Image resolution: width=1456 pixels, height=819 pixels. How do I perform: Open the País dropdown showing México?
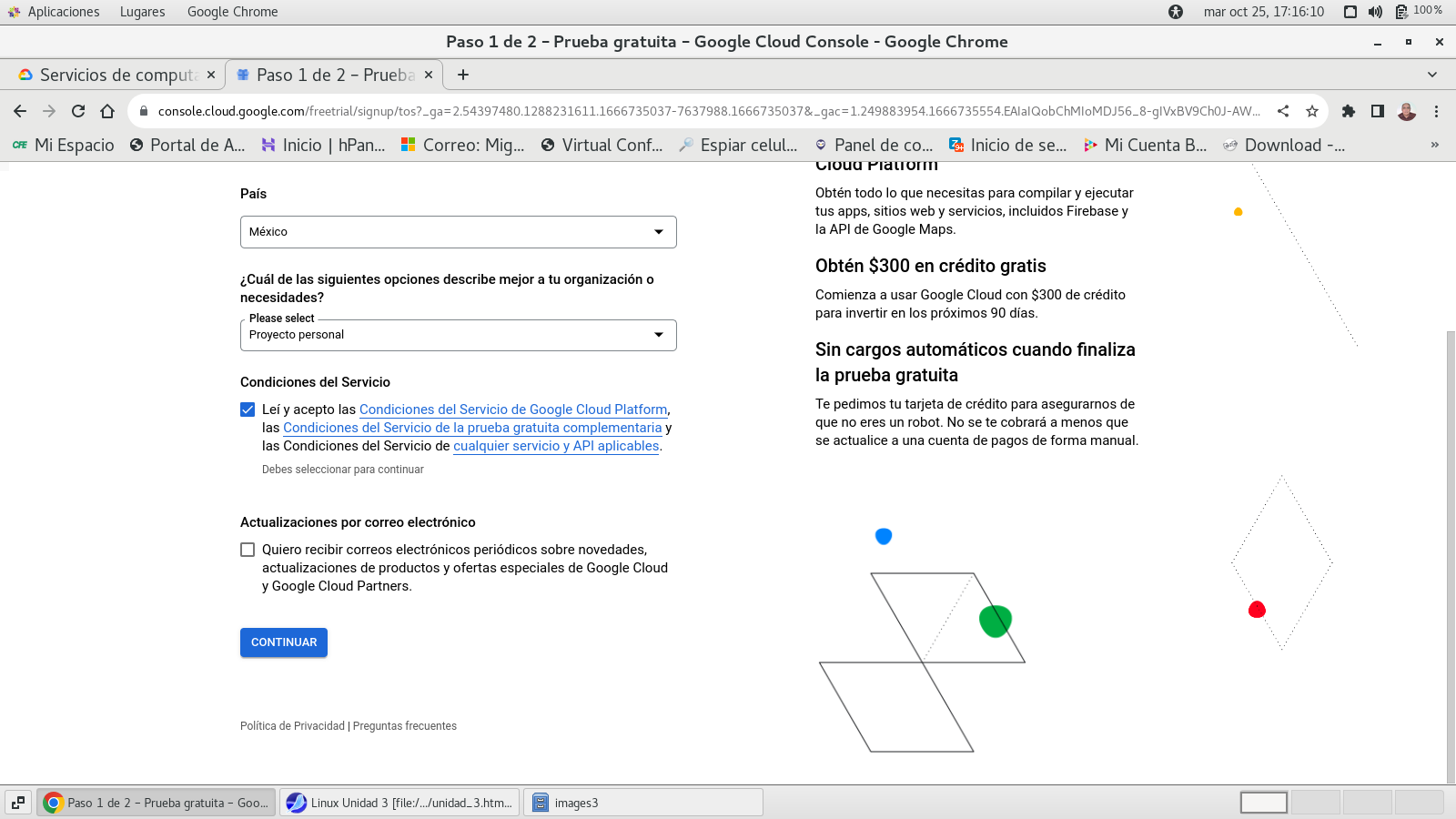pos(458,232)
